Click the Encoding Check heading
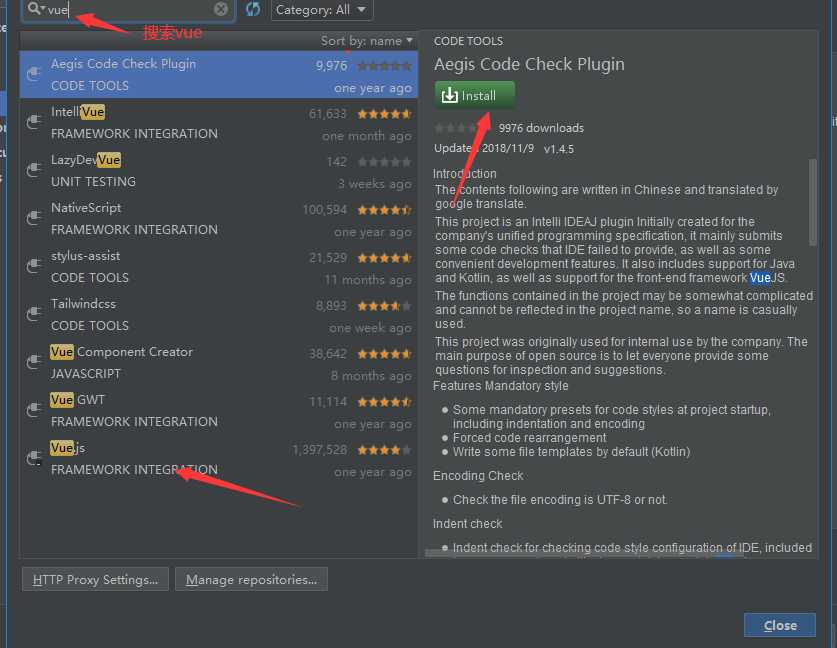 pyautogui.click(x=478, y=476)
